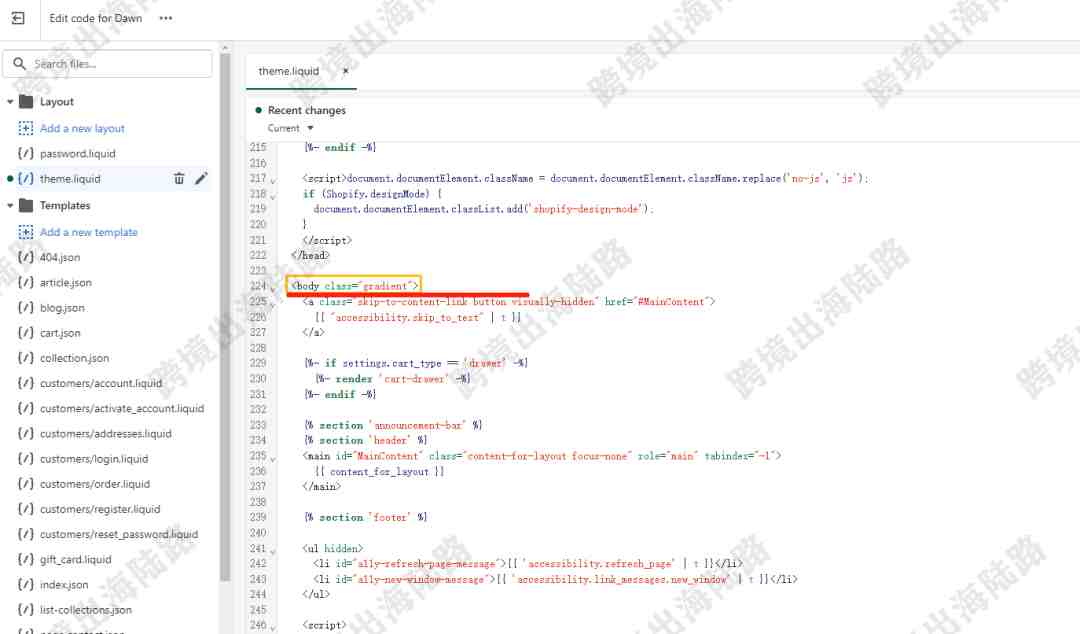Open the three-dot more actions menu
The image size is (1080, 634).
click(x=166, y=18)
